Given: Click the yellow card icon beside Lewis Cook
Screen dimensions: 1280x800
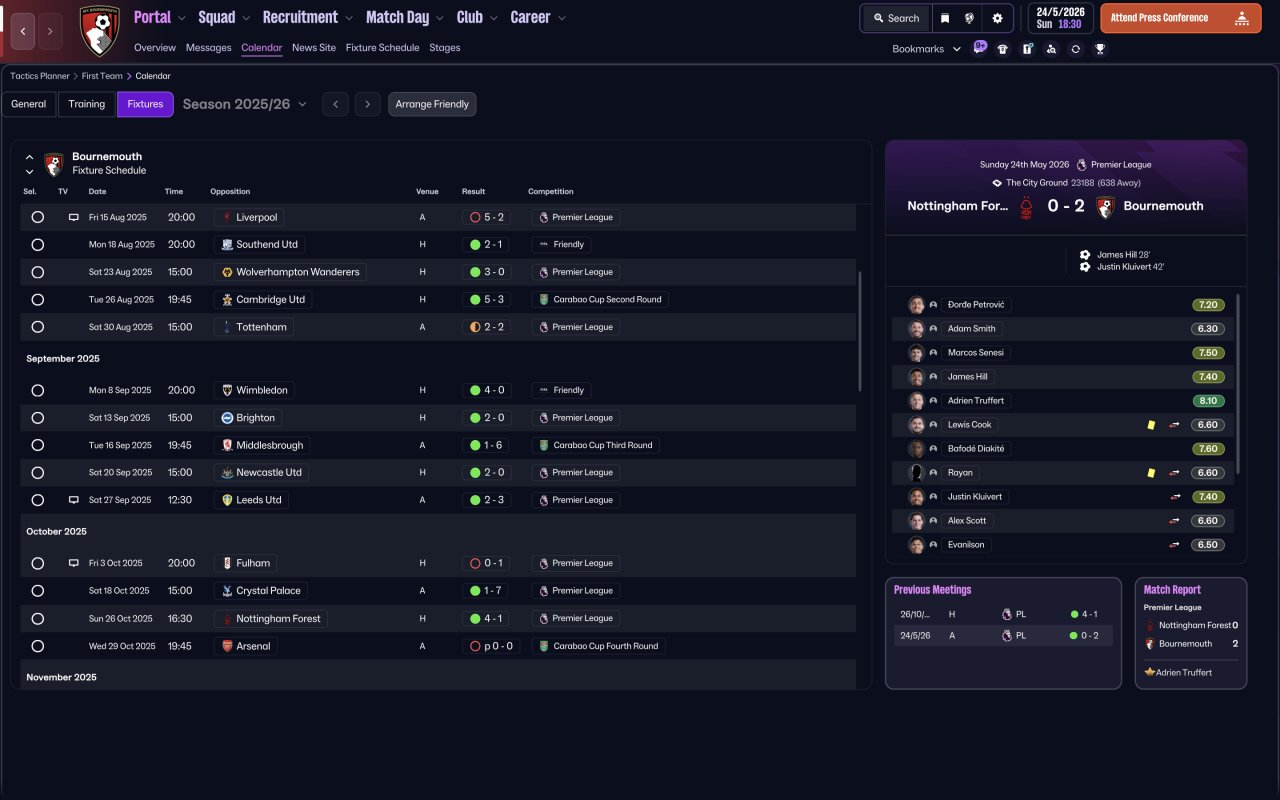Looking at the screenshot, I should coord(1151,425).
